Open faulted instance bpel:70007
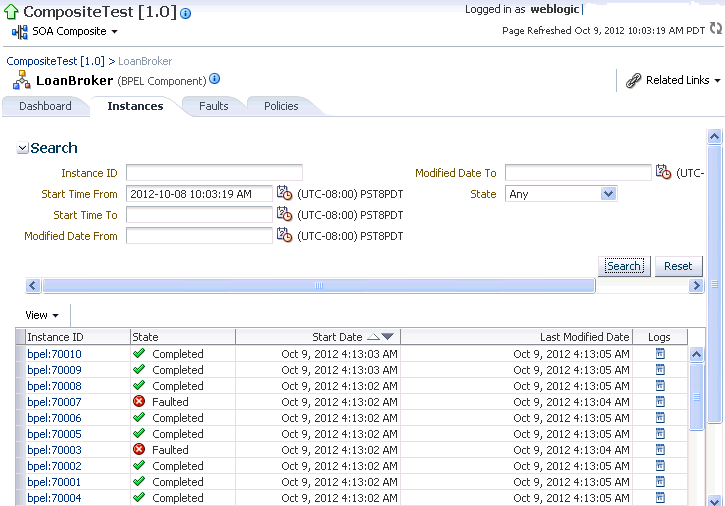This screenshot has height=506, width=725. click(54, 402)
